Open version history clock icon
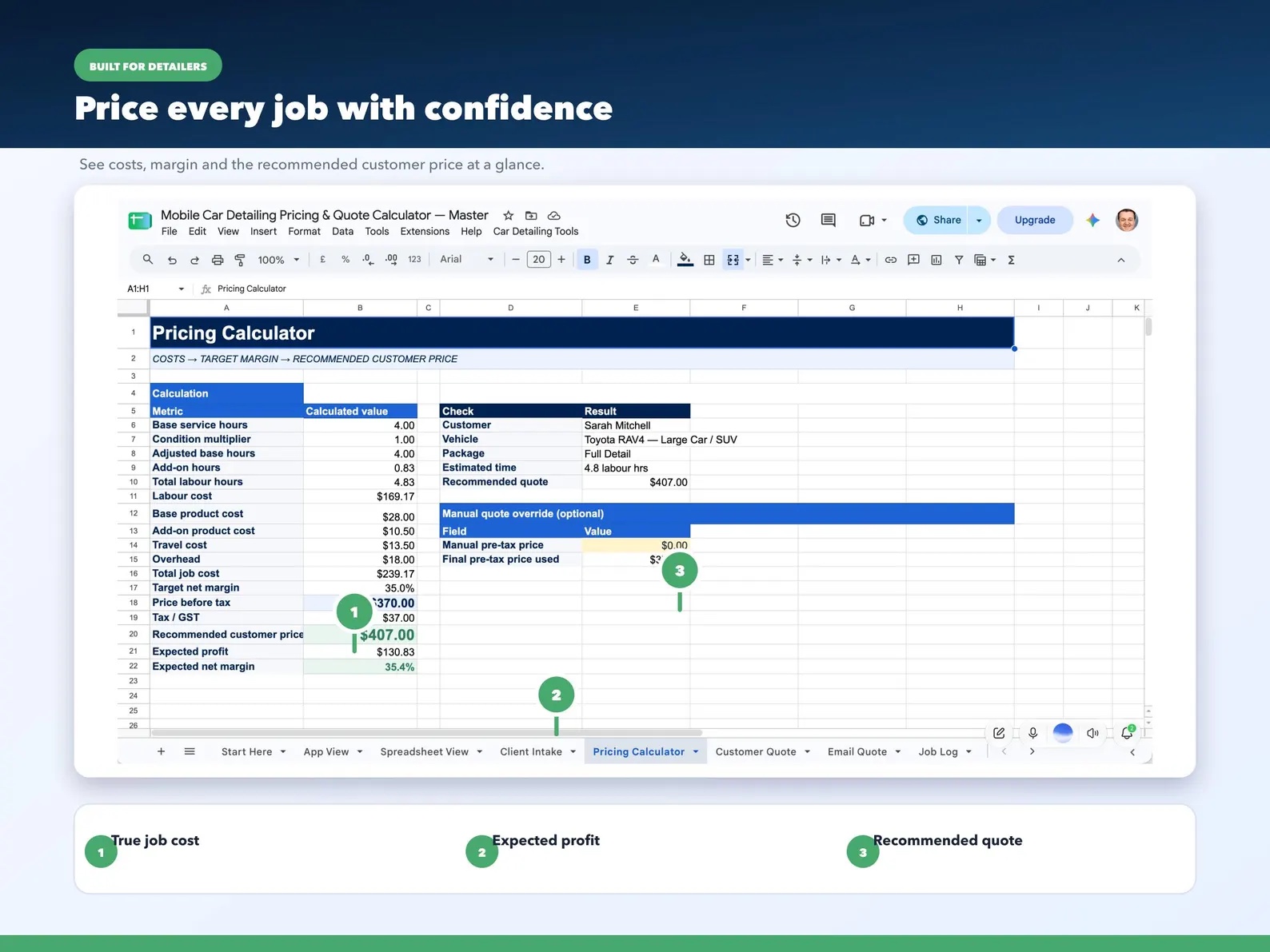 [793, 220]
